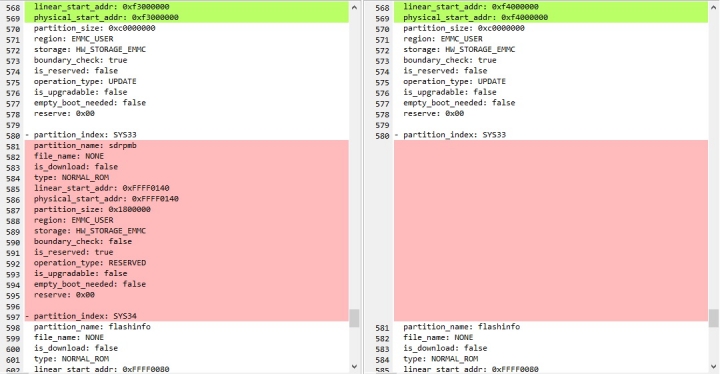
Task: Click 'is_reserved: false' in right pane
Action: tap(445, 71)
